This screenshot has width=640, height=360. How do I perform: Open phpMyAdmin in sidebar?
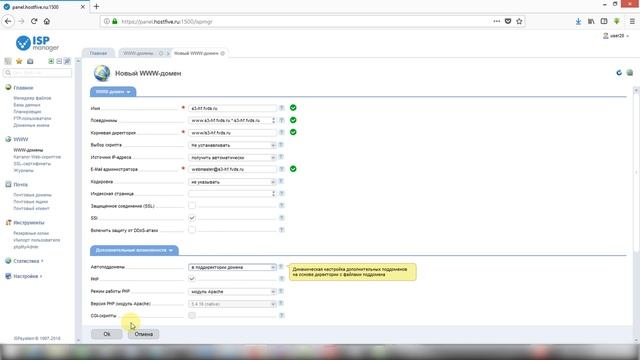pos(26,247)
